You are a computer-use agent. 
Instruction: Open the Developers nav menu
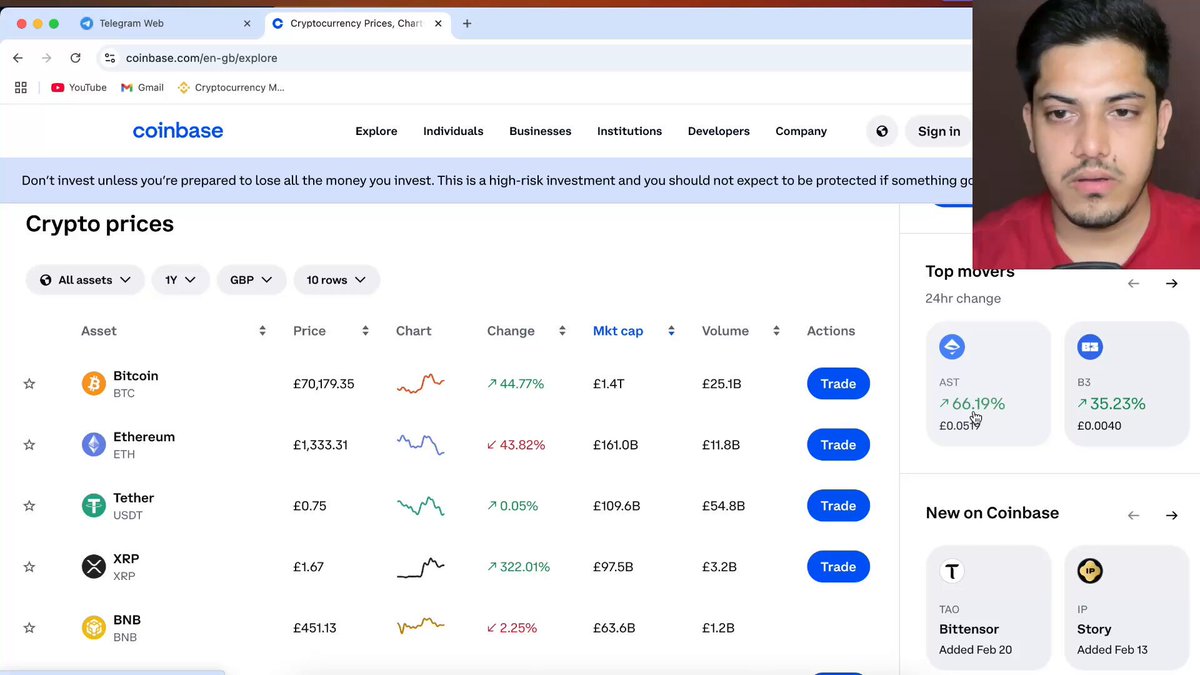click(718, 131)
